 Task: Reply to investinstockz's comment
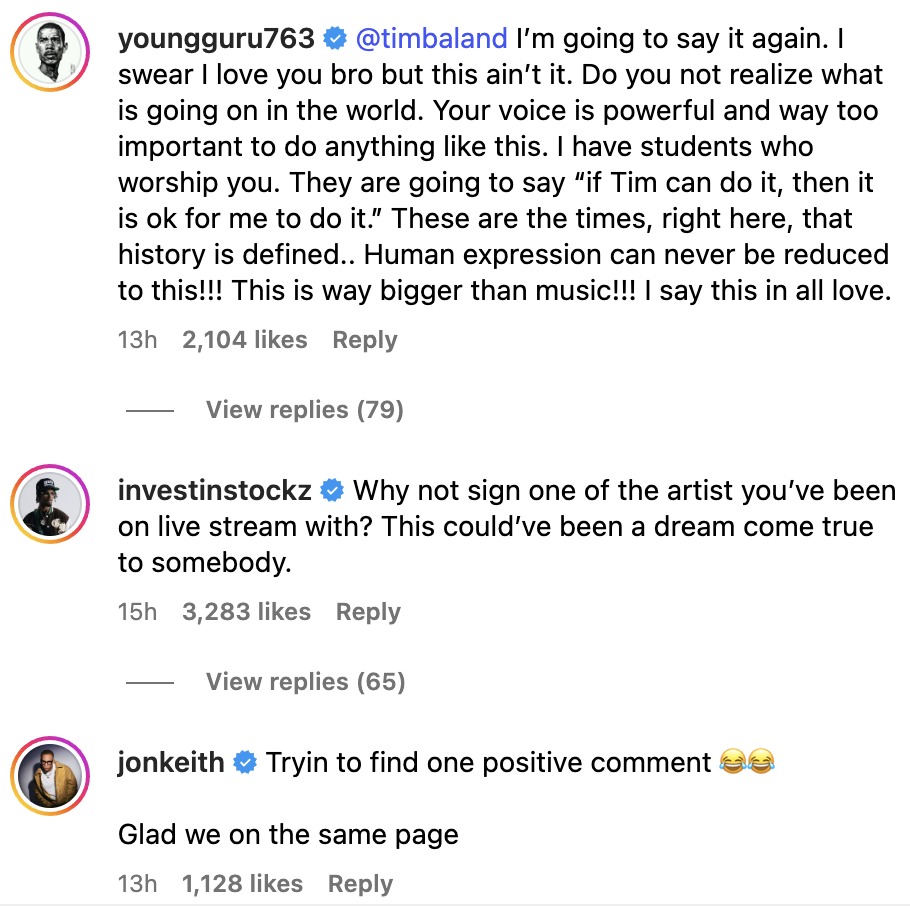tap(368, 611)
